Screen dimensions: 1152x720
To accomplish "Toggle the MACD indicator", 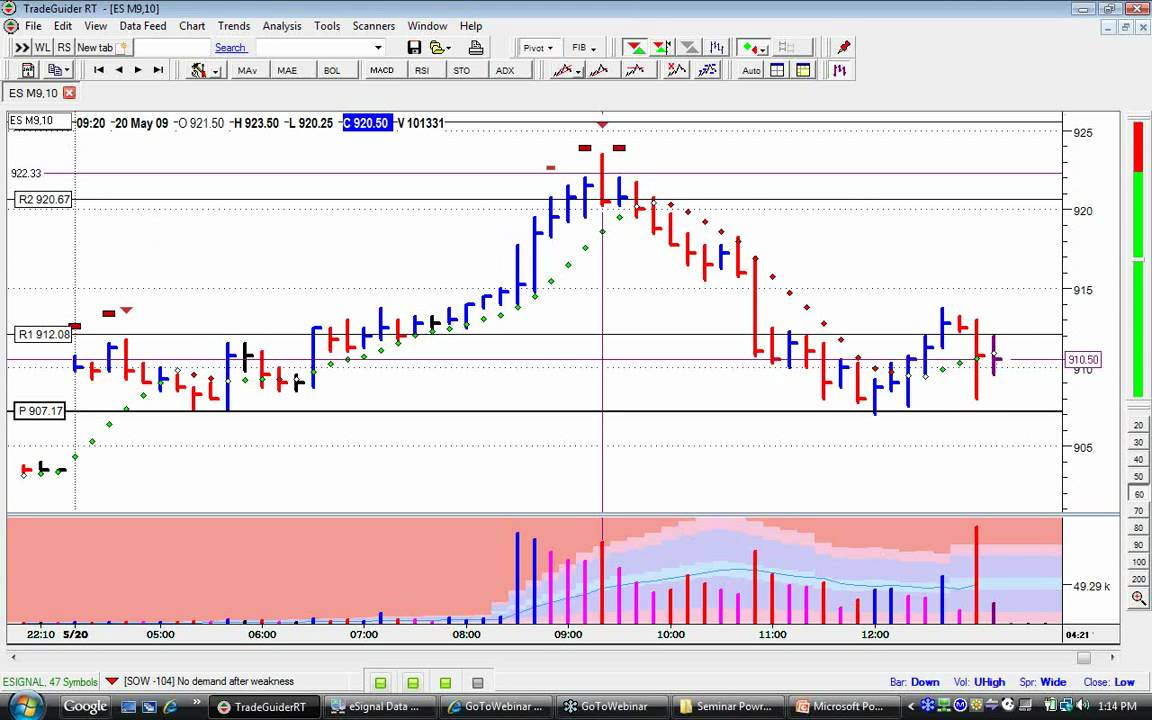I will pos(382,71).
